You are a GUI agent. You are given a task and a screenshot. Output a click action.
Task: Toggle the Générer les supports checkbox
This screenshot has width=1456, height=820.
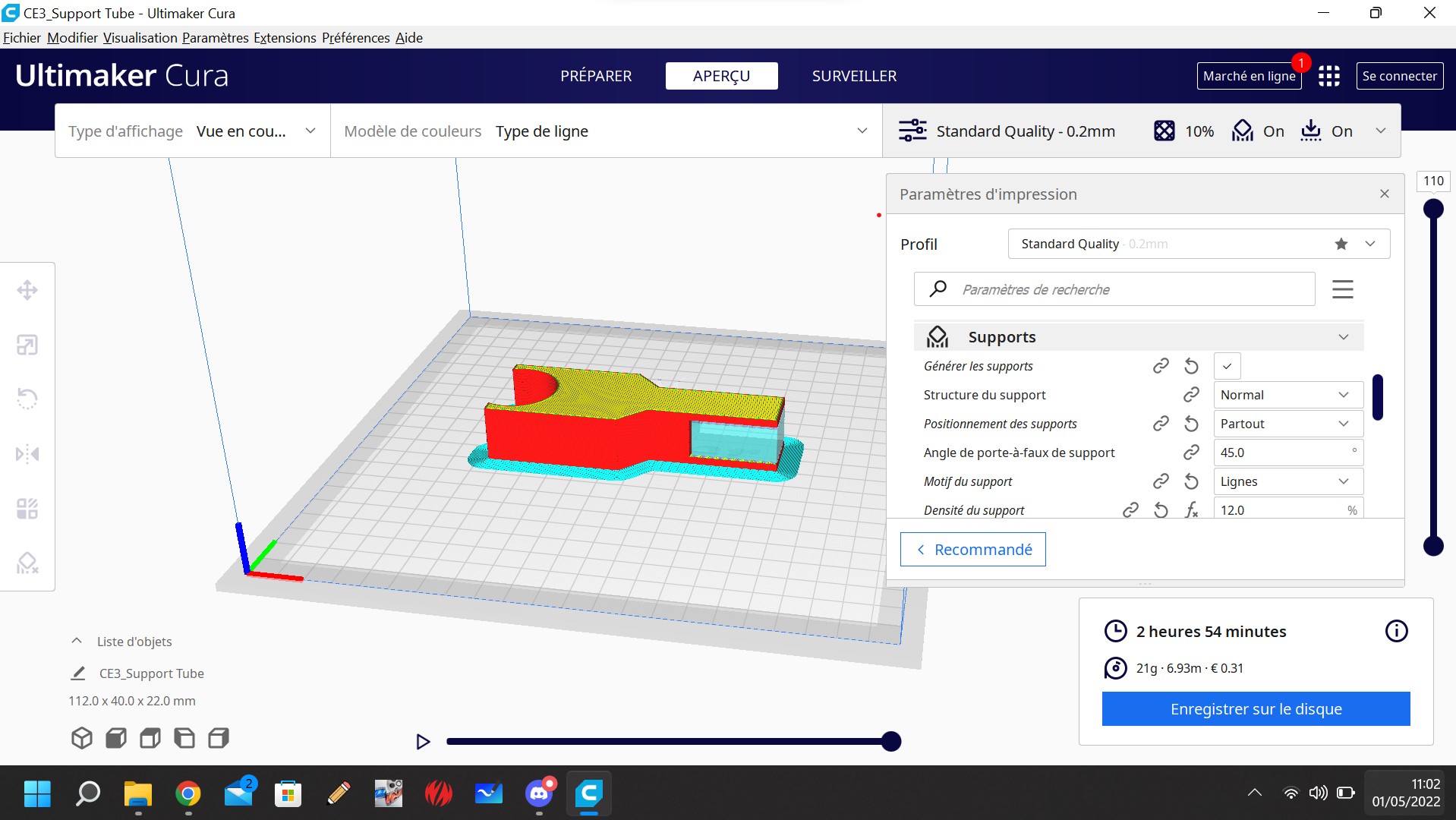click(x=1227, y=366)
